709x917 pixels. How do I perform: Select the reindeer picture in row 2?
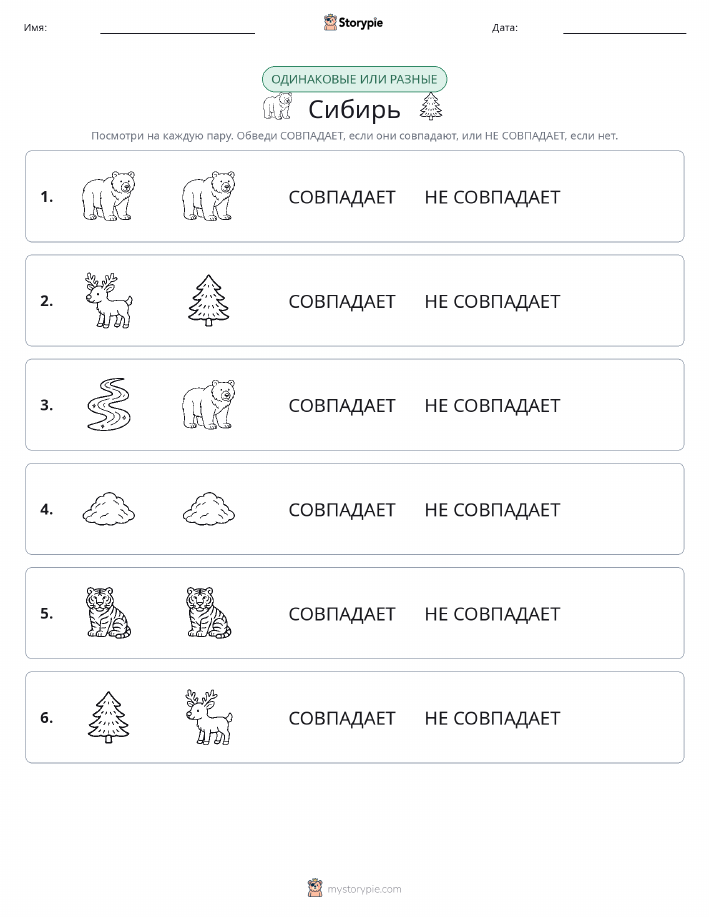(x=108, y=300)
